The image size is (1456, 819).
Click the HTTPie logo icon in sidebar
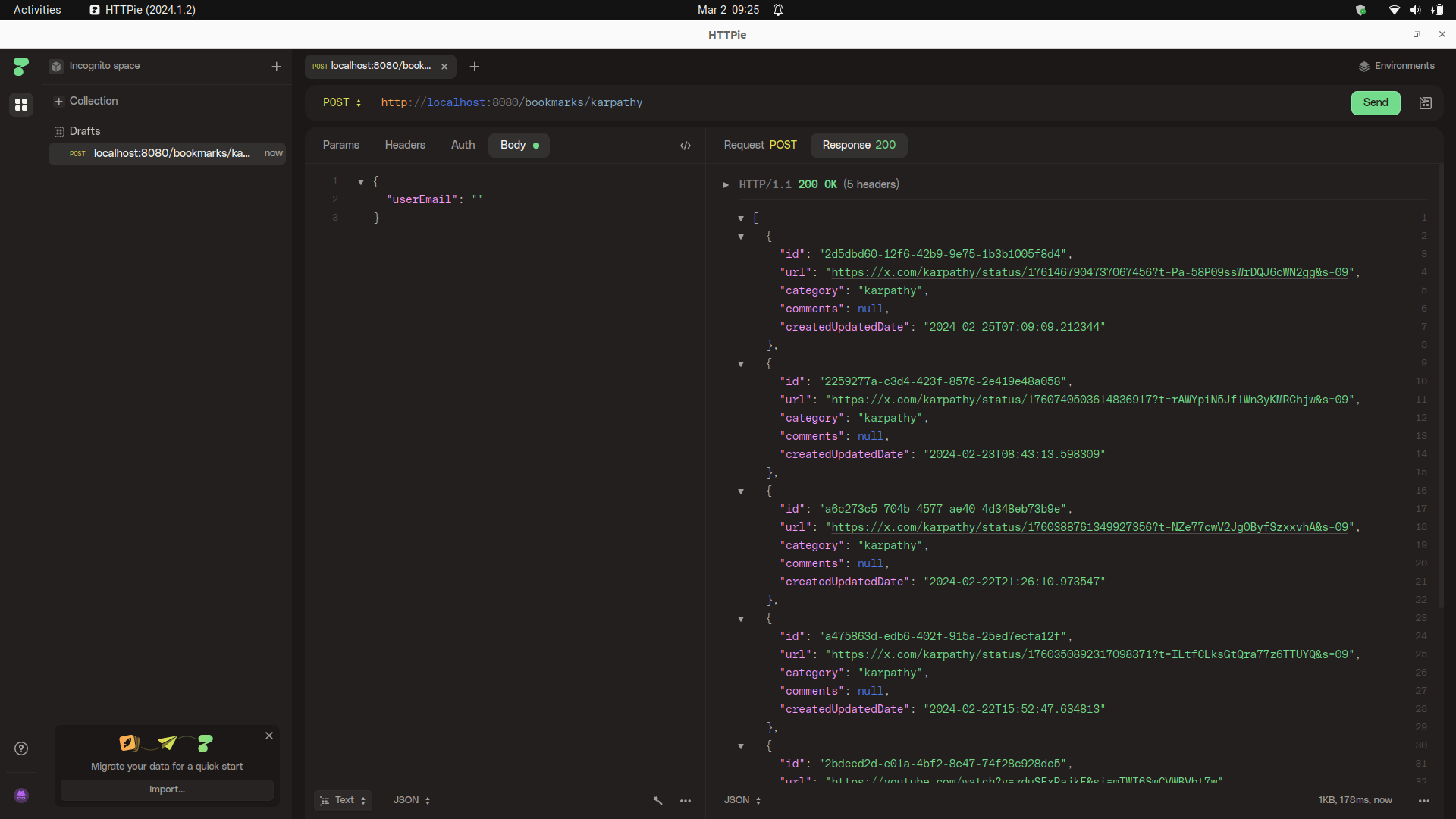point(21,67)
